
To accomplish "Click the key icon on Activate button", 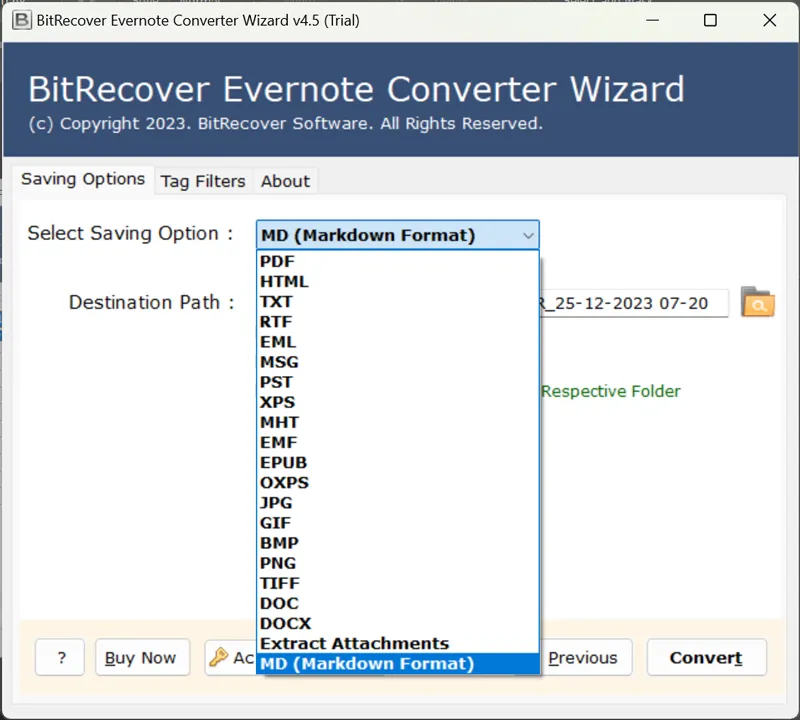I will 219,657.
